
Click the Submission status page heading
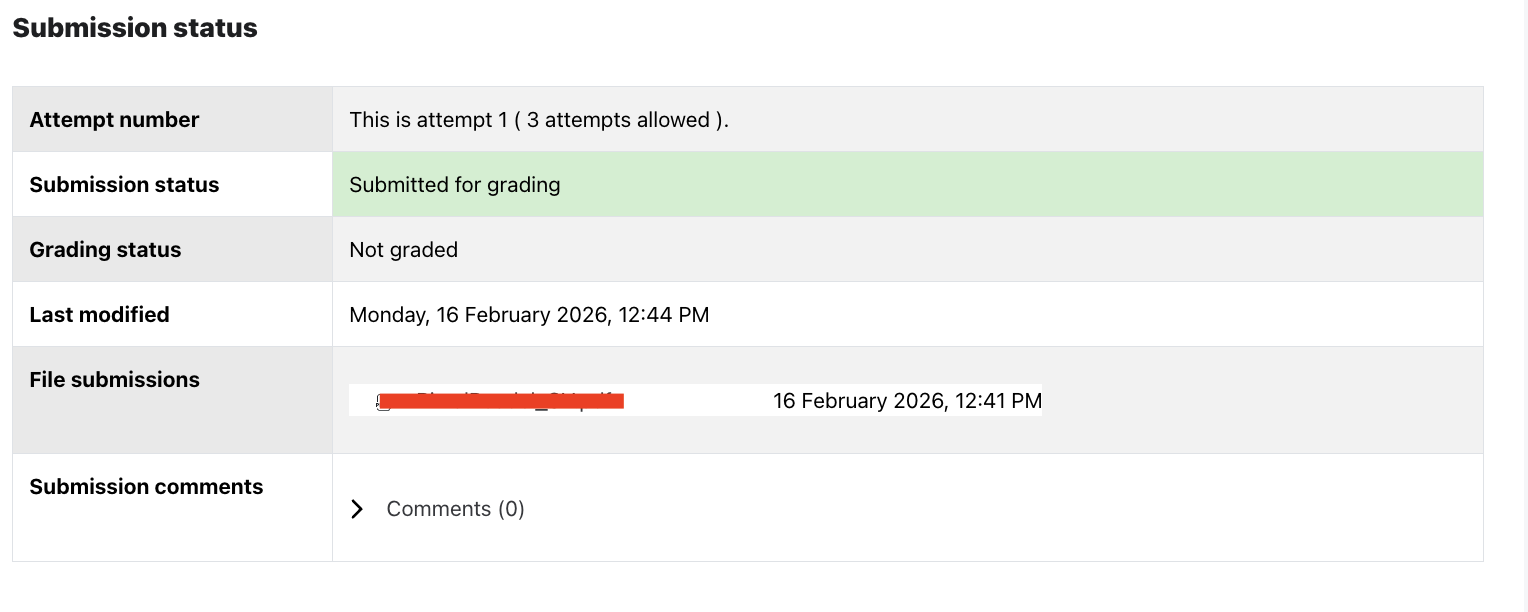[135, 28]
